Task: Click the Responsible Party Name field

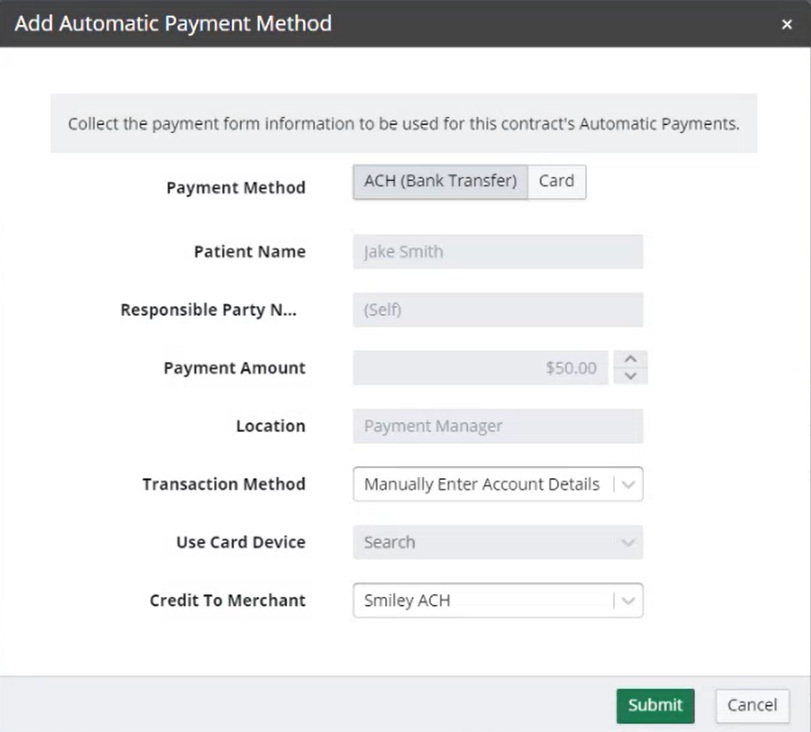Action: [497, 310]
